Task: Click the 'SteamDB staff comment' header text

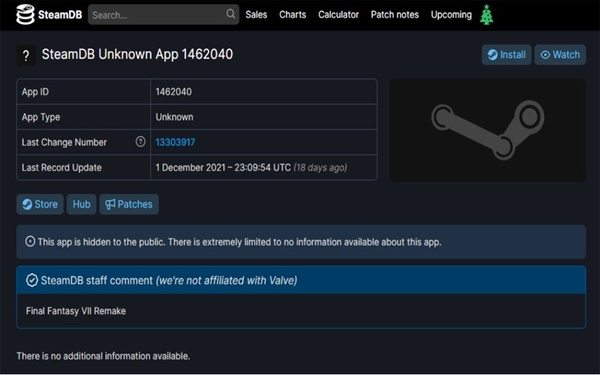Action: 97,280
